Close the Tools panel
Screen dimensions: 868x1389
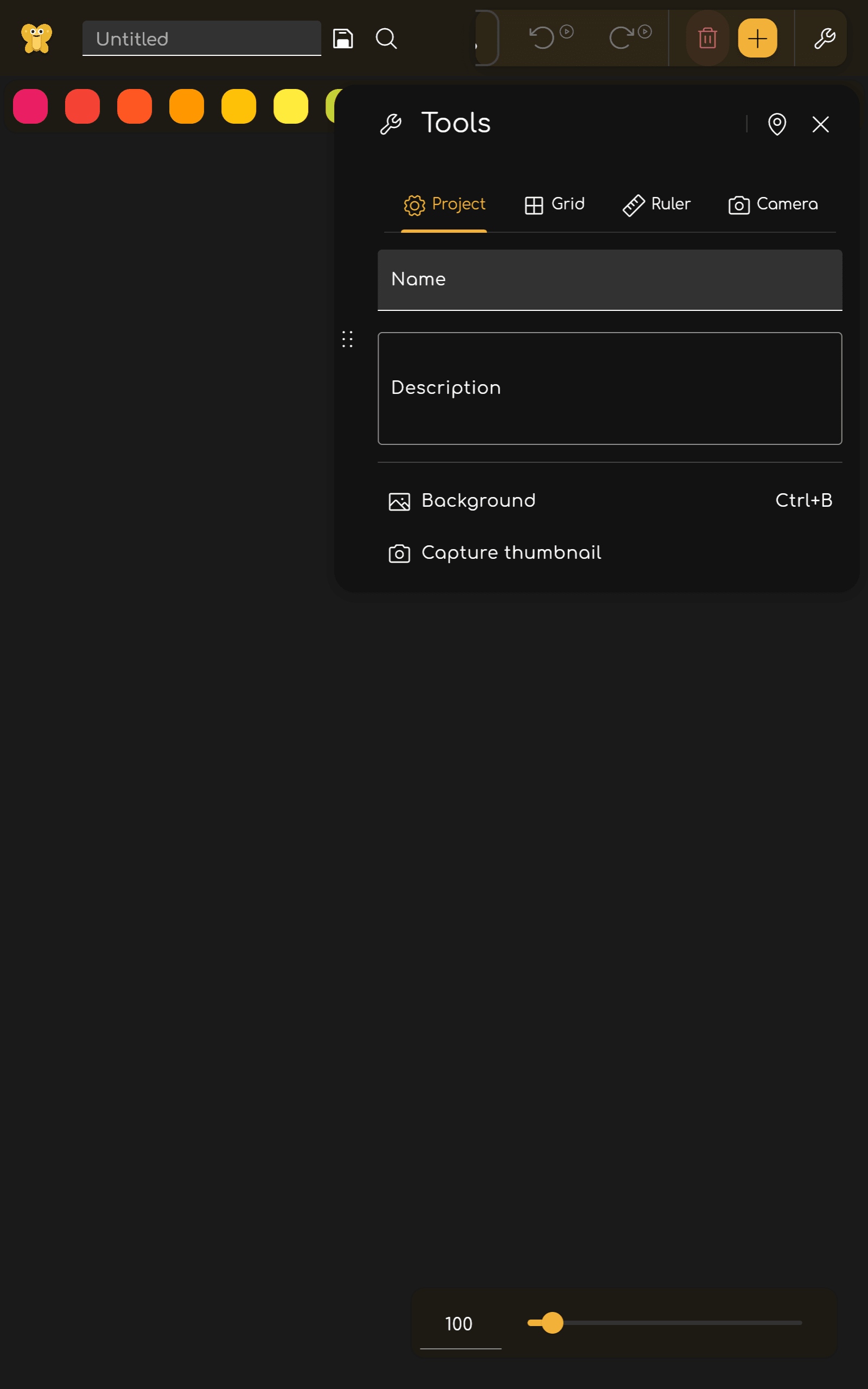pyautogui.click(x=820, y=124)
